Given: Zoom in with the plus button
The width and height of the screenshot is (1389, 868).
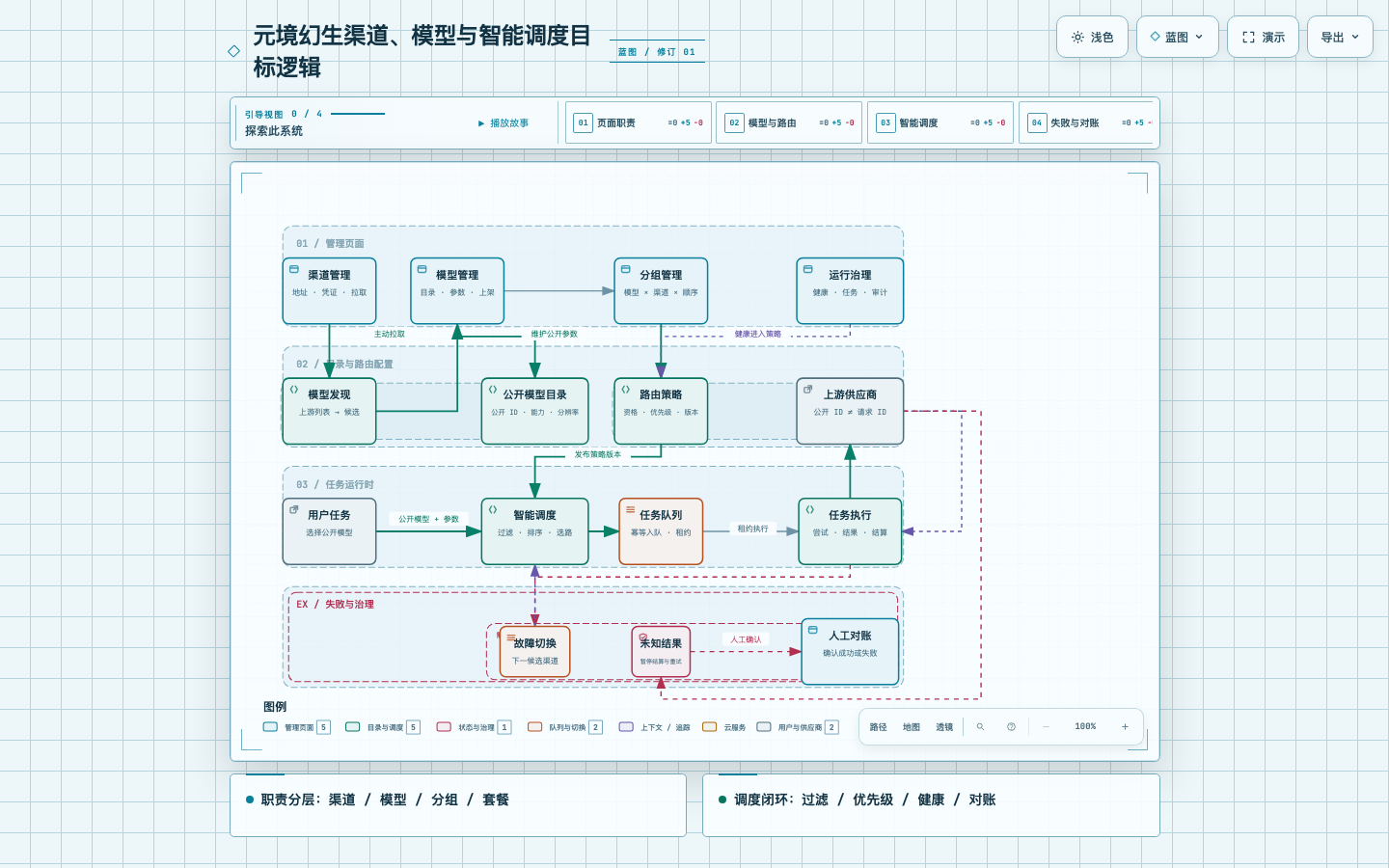Looking at the screenshot, I should [x=1125, y=727].
